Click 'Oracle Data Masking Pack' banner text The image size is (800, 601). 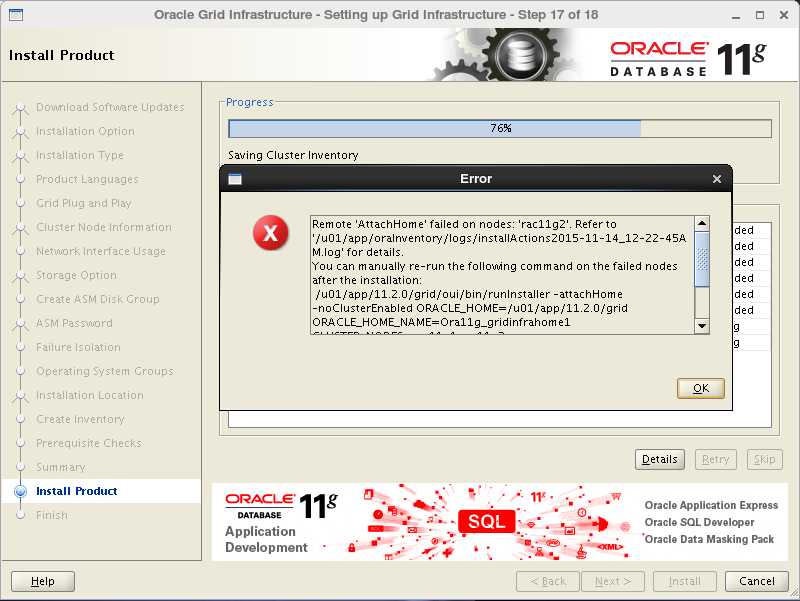tap(709, 539)
